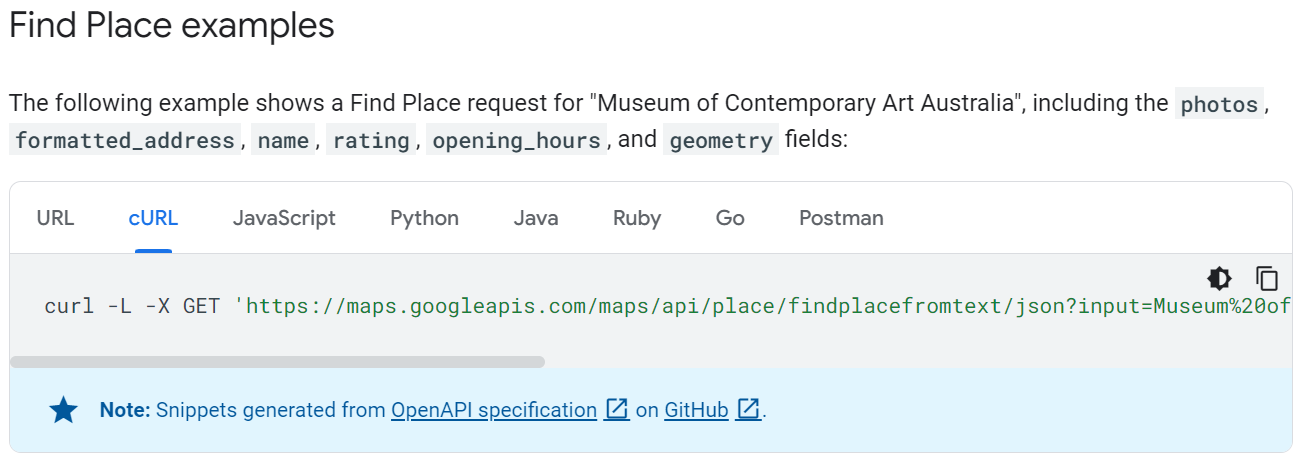
Task: Switch to the Java tab
Action: click(536, 218)
